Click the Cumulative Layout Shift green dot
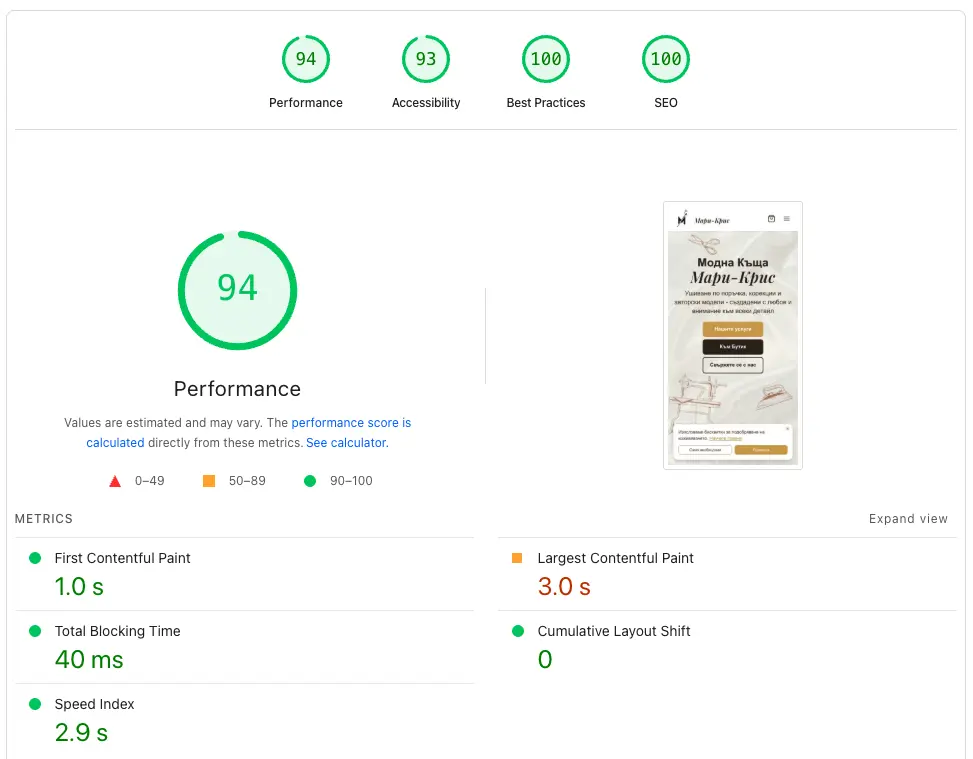The height and width of the screenshot is (759, 973). pos(518,631)
